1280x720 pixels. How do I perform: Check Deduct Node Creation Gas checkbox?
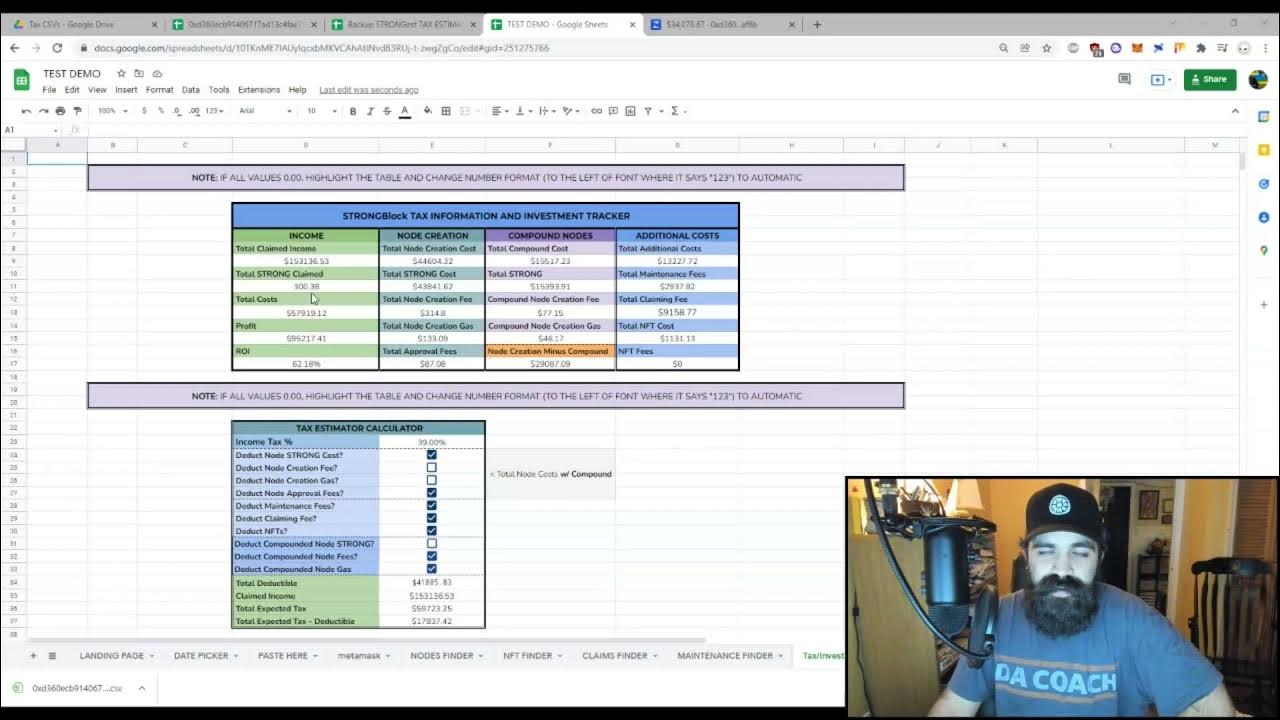(x=432, y=480)
